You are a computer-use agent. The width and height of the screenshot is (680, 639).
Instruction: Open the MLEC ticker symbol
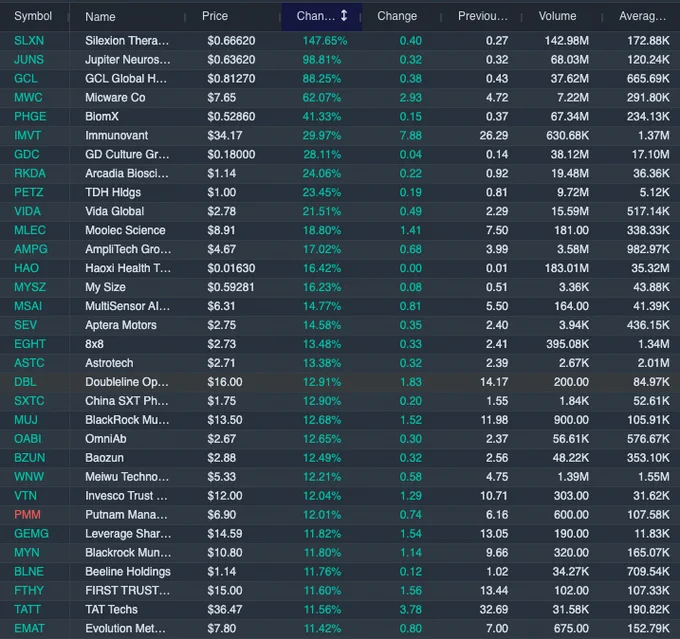point(29,230)
